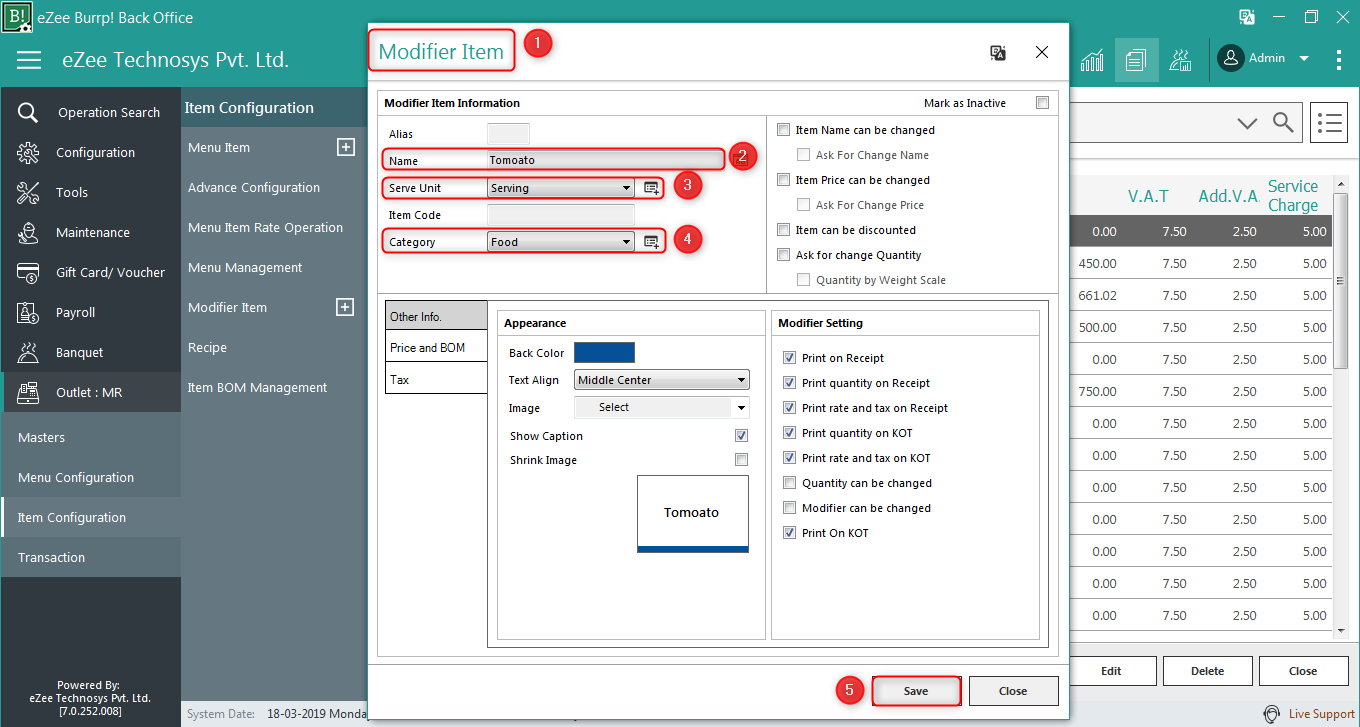This screenshot has height=727, width=1360.
Task: Uncheck Print quantity on KOT
Action: coord(790,433)
